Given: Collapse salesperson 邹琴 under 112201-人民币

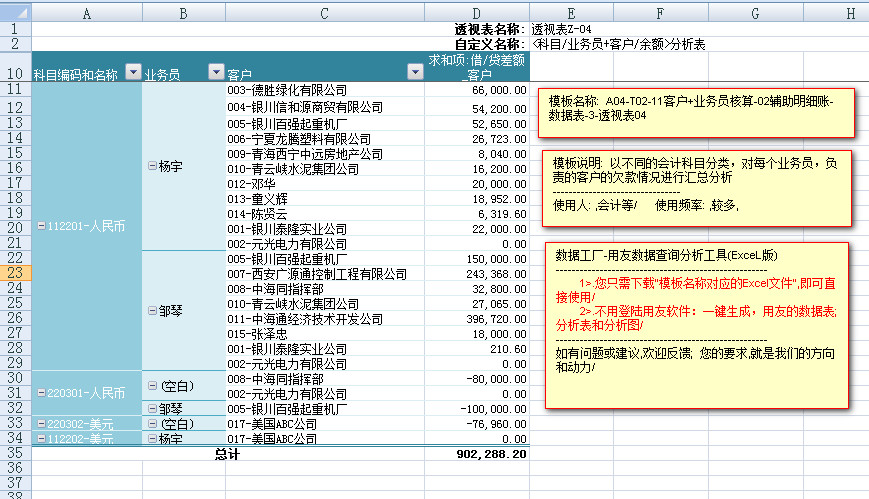Looking at the screenshot, I should [x=151, y=311].
